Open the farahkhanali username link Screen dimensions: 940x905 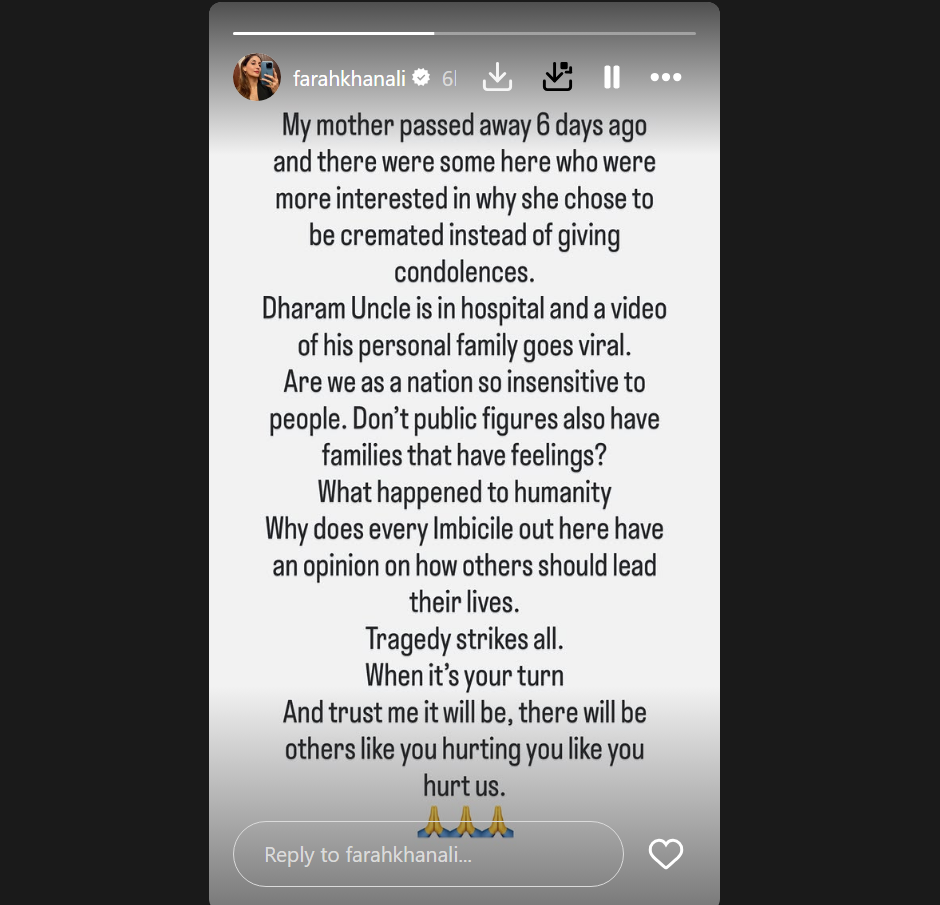point(349,78)
